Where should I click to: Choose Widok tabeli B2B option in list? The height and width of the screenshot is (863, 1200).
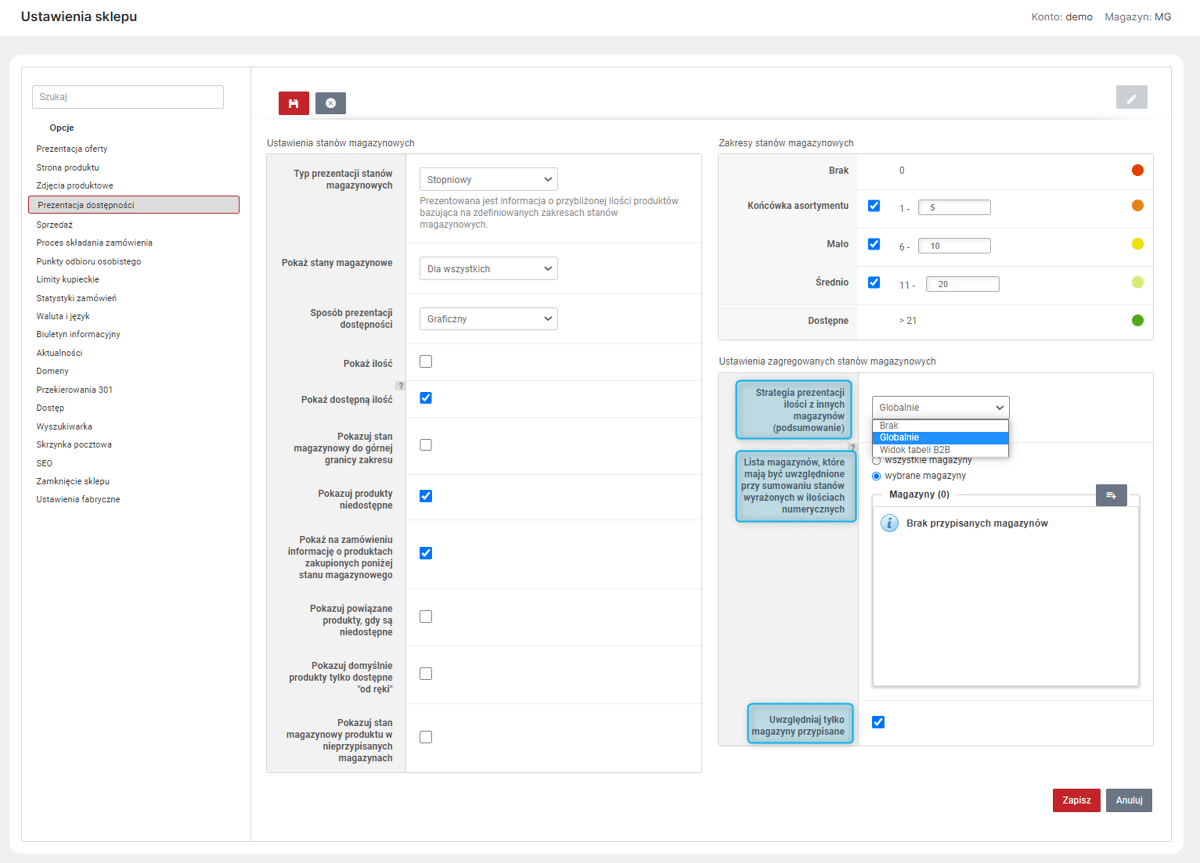pyautogui.click(x=915, y=450)
